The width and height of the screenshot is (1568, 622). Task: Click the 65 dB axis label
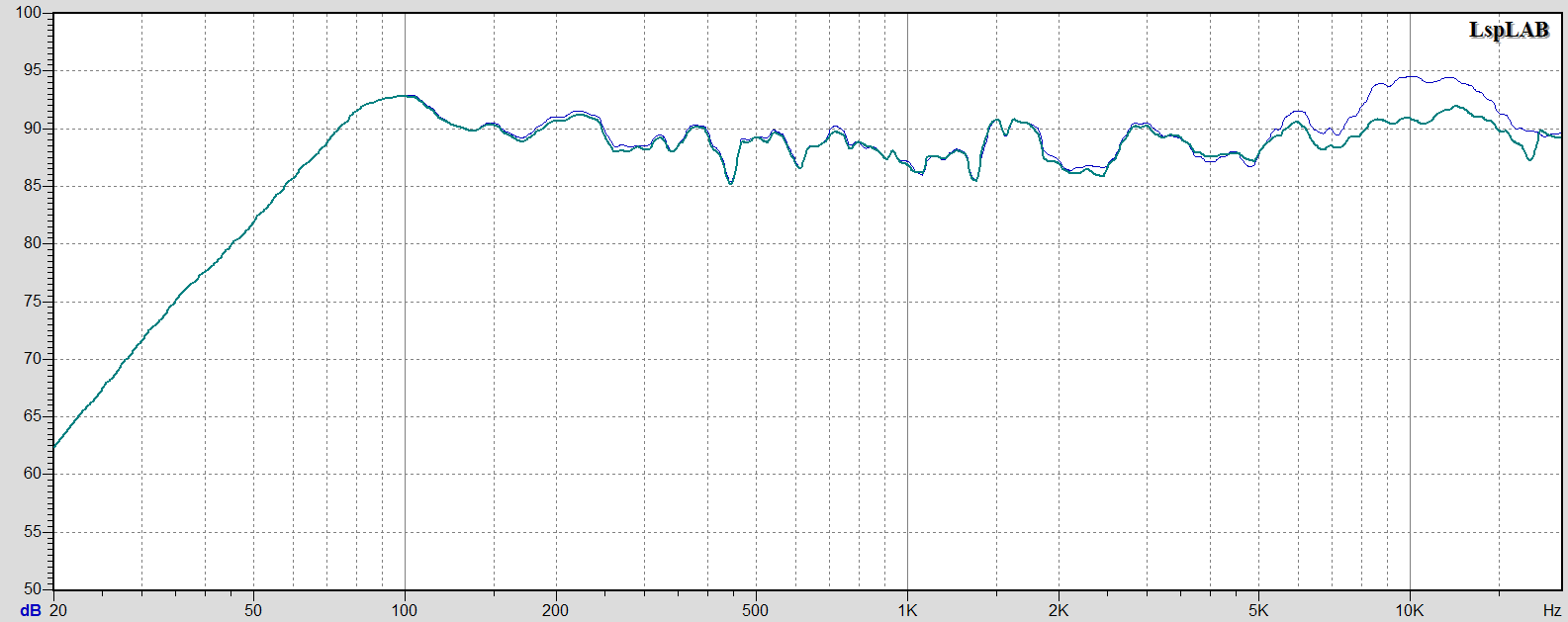tap(33, 416)
